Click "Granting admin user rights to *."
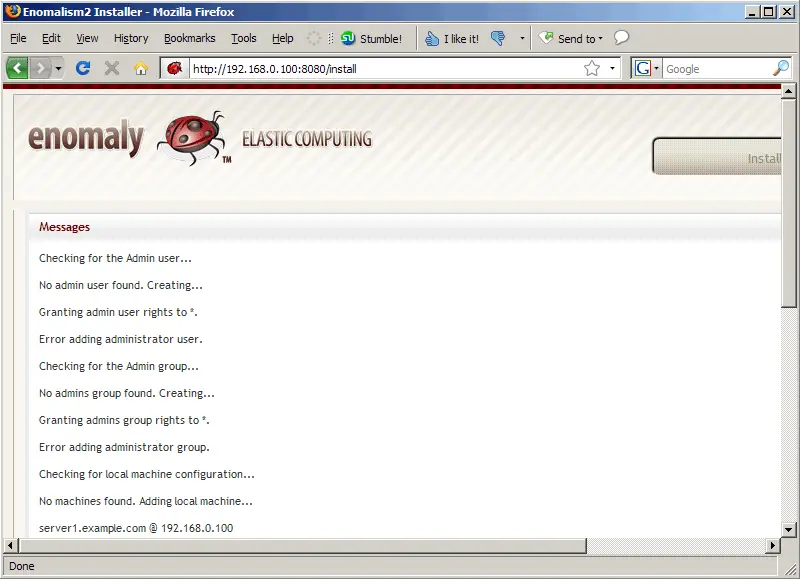 pyautogui.click(x=118, y=312)
